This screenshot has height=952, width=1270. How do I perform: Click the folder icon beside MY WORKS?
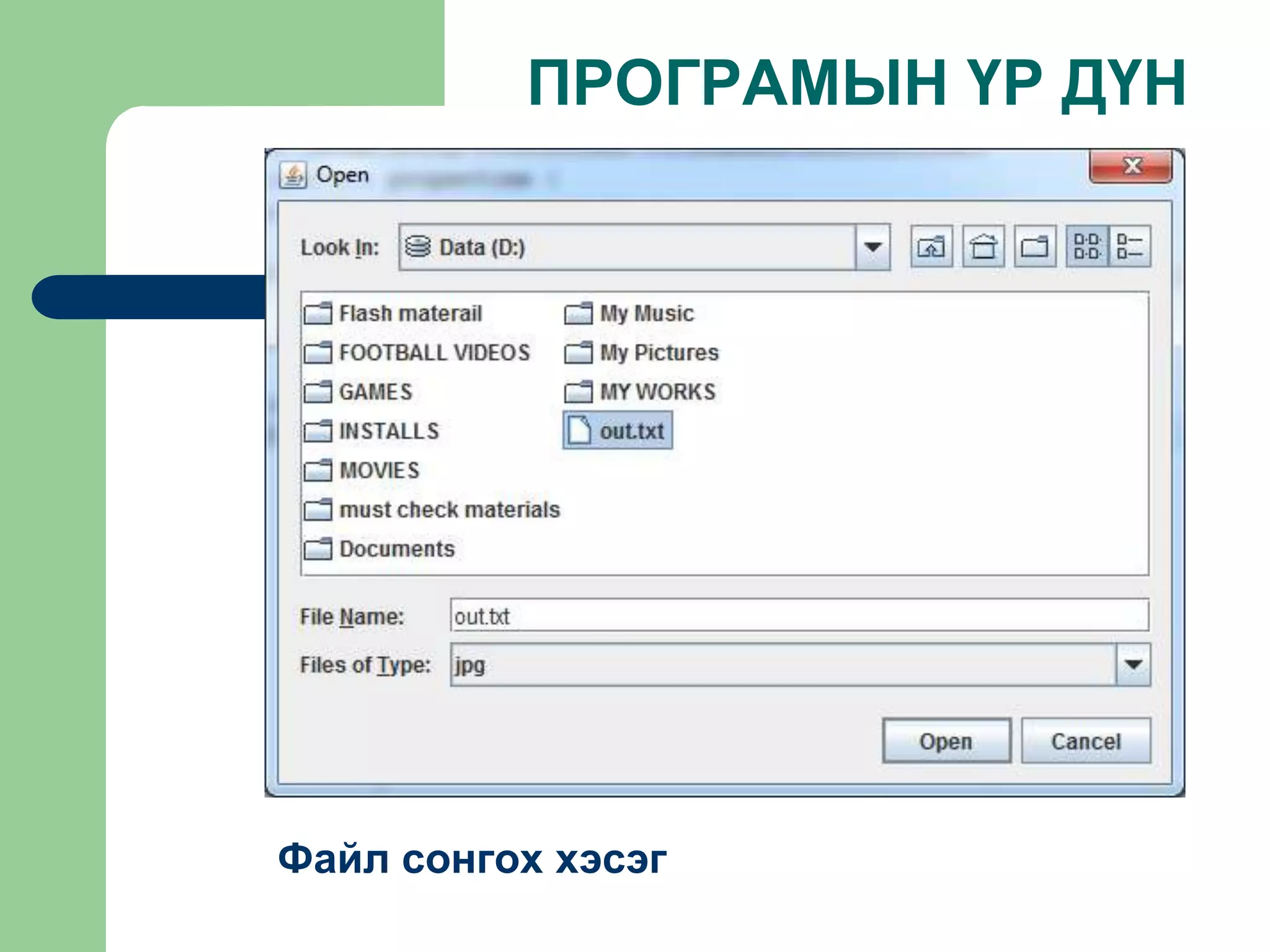579,392
